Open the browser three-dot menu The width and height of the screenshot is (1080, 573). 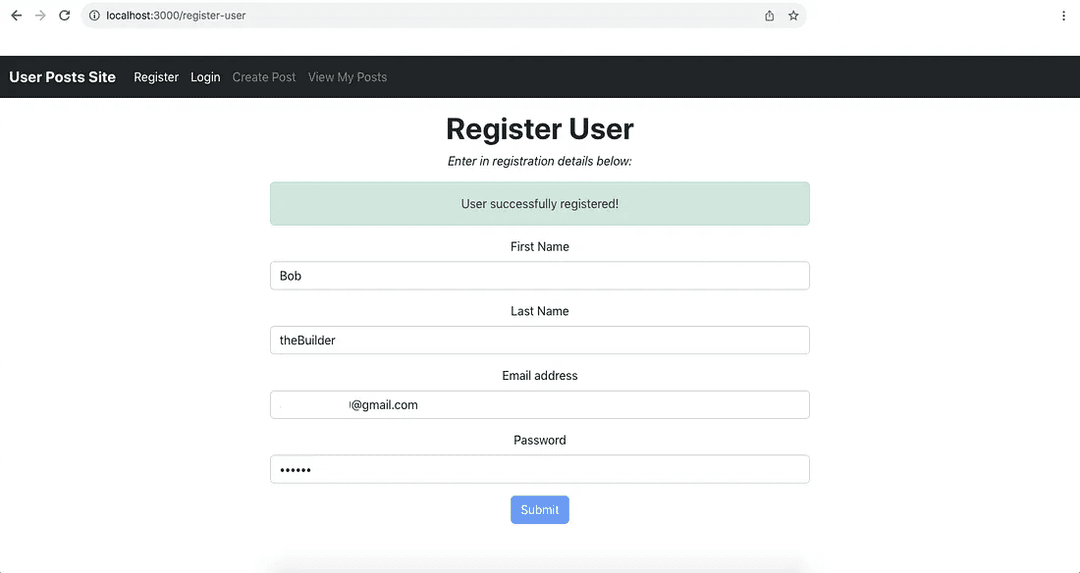coord(1063,15)
